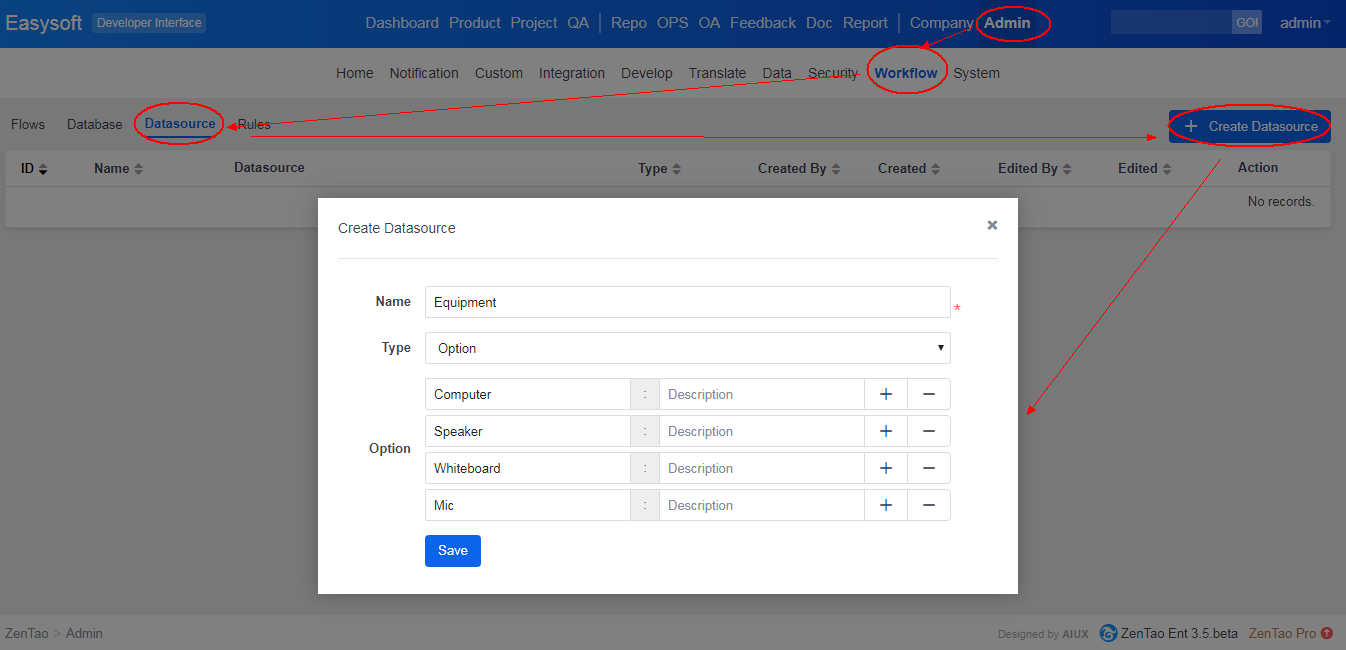The height and width of the screenshot is (650, 1346).
Task: Remove the Whiteboard option row
Action: click(928, 468)
